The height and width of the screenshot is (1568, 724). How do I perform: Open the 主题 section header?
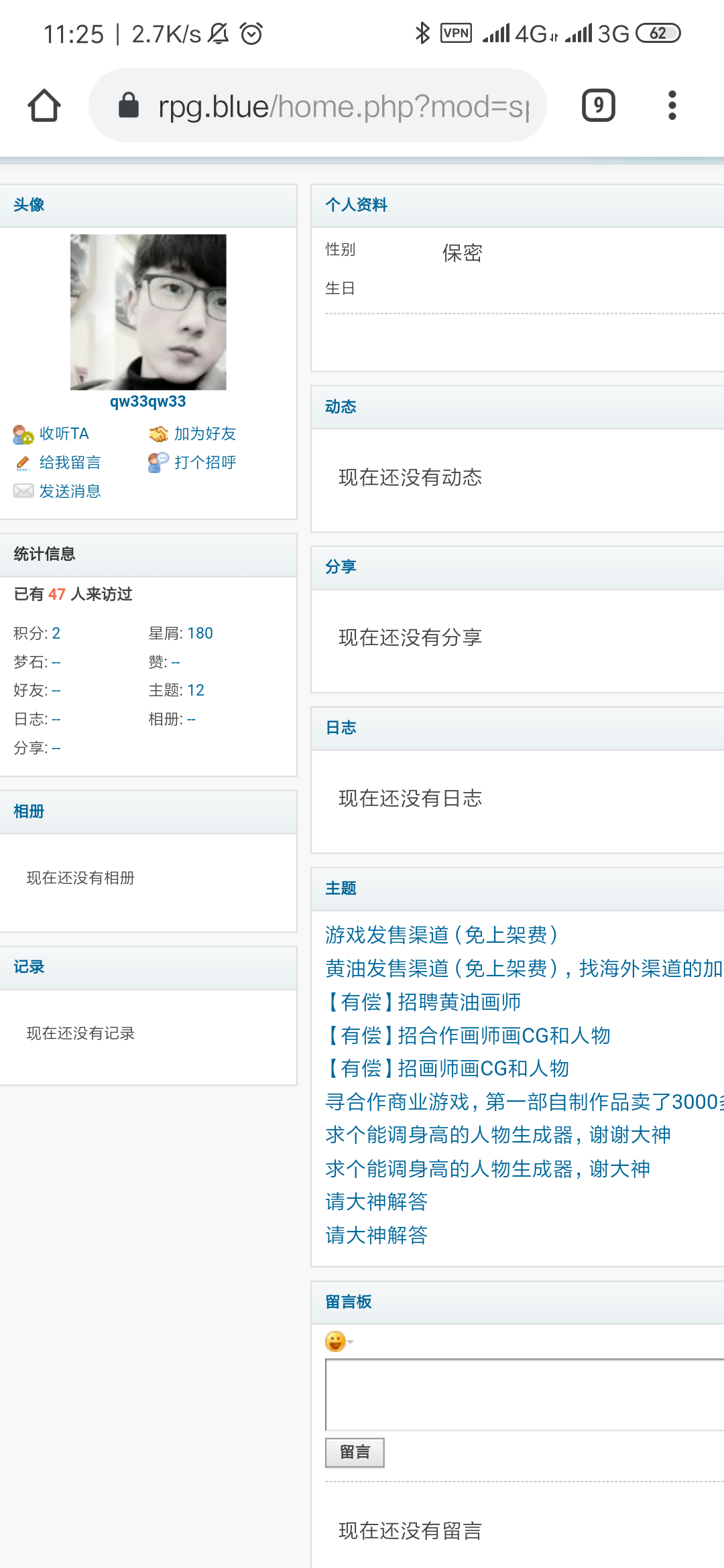click(x=341, y=889)
